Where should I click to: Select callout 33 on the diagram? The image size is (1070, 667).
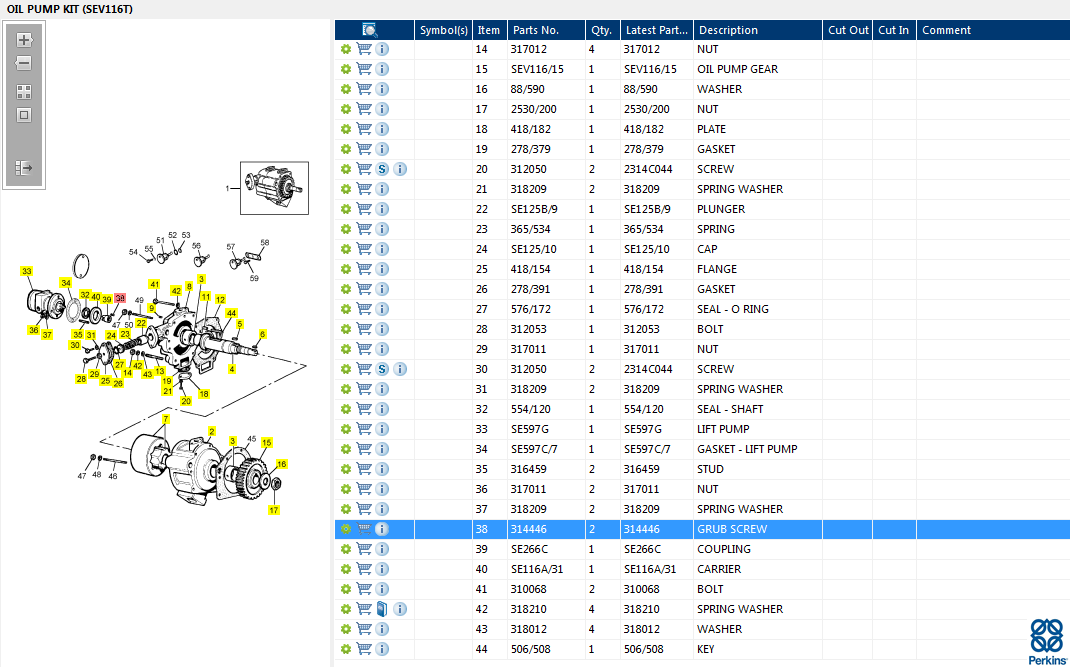(x=27, y=271)
